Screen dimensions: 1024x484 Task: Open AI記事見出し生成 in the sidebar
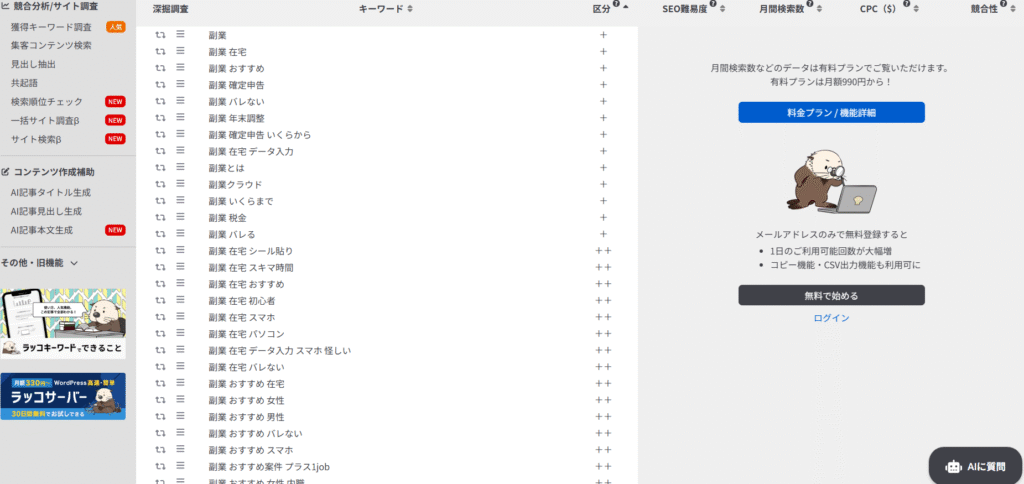46,212
